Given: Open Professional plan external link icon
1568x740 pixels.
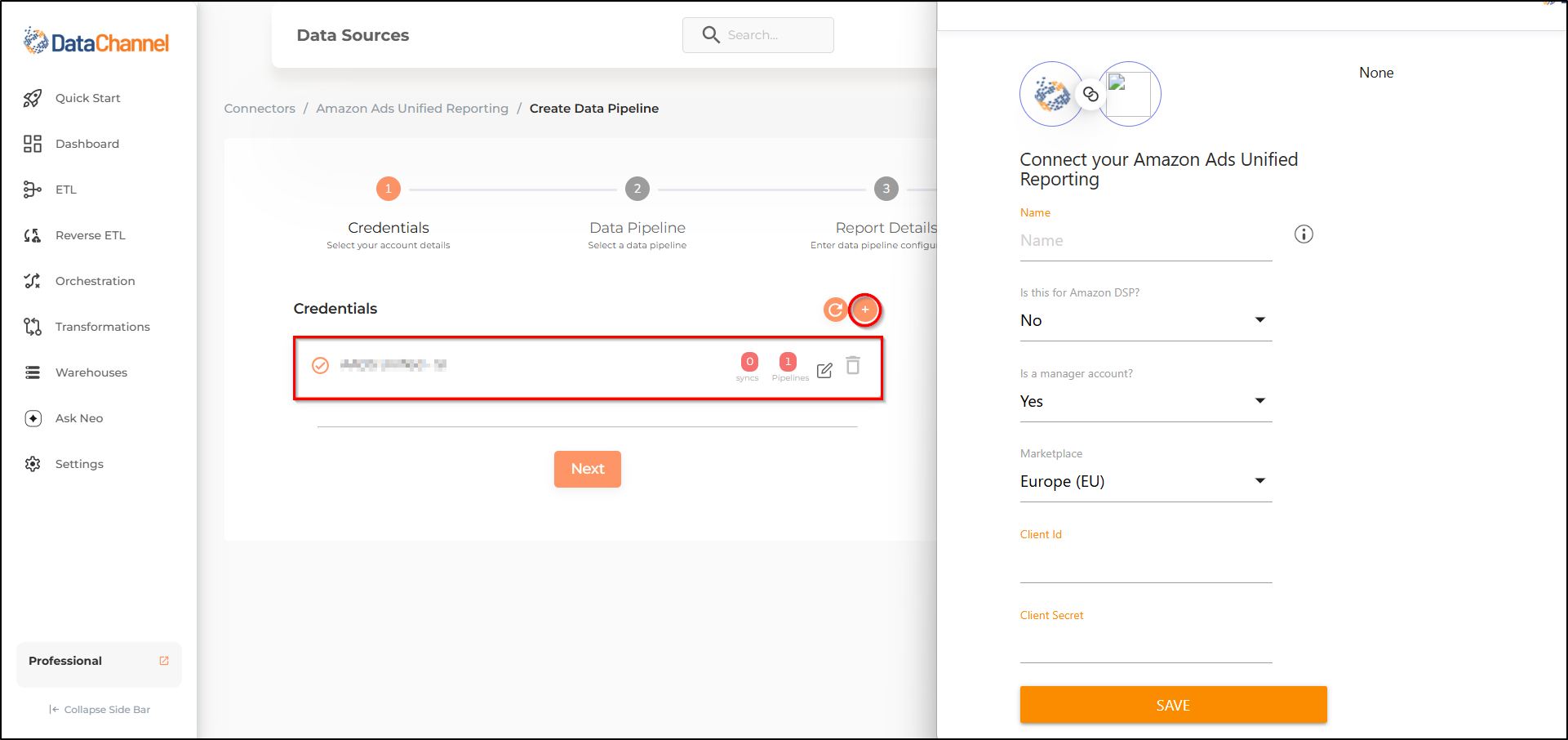Looking at the screenshot, I should tap(164, 661).
